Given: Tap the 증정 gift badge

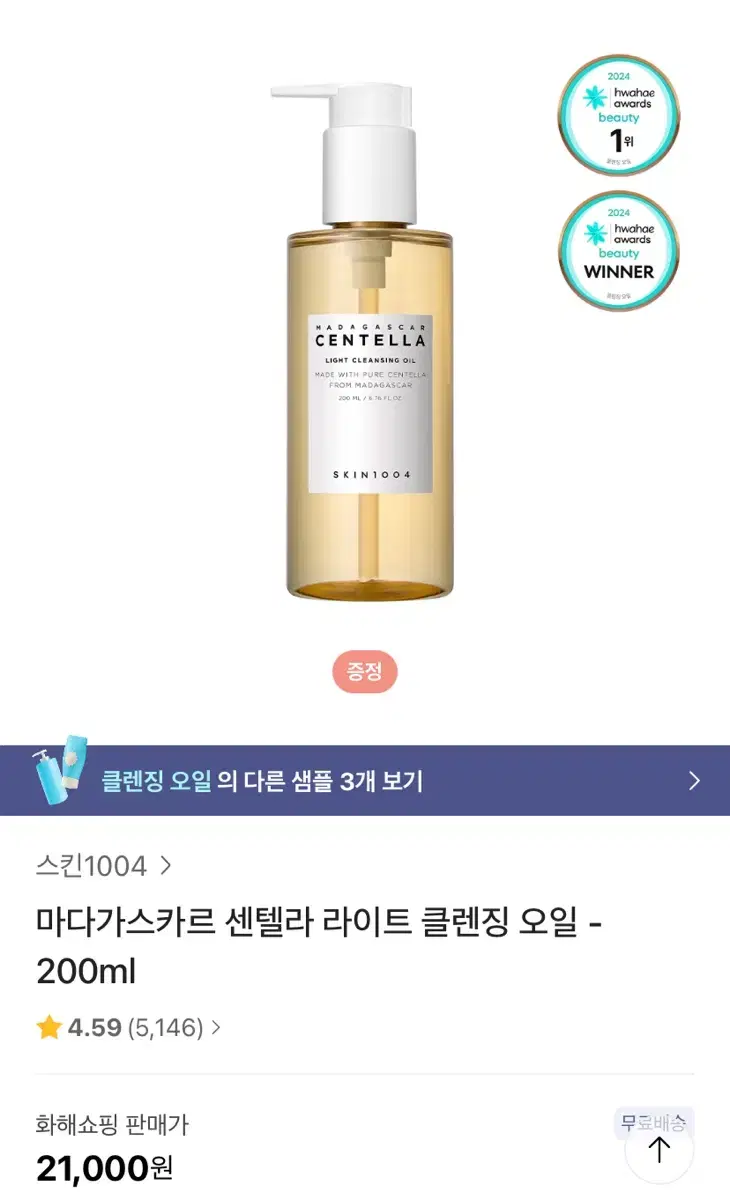Looking at the screenshot, I should click(365, 672).
